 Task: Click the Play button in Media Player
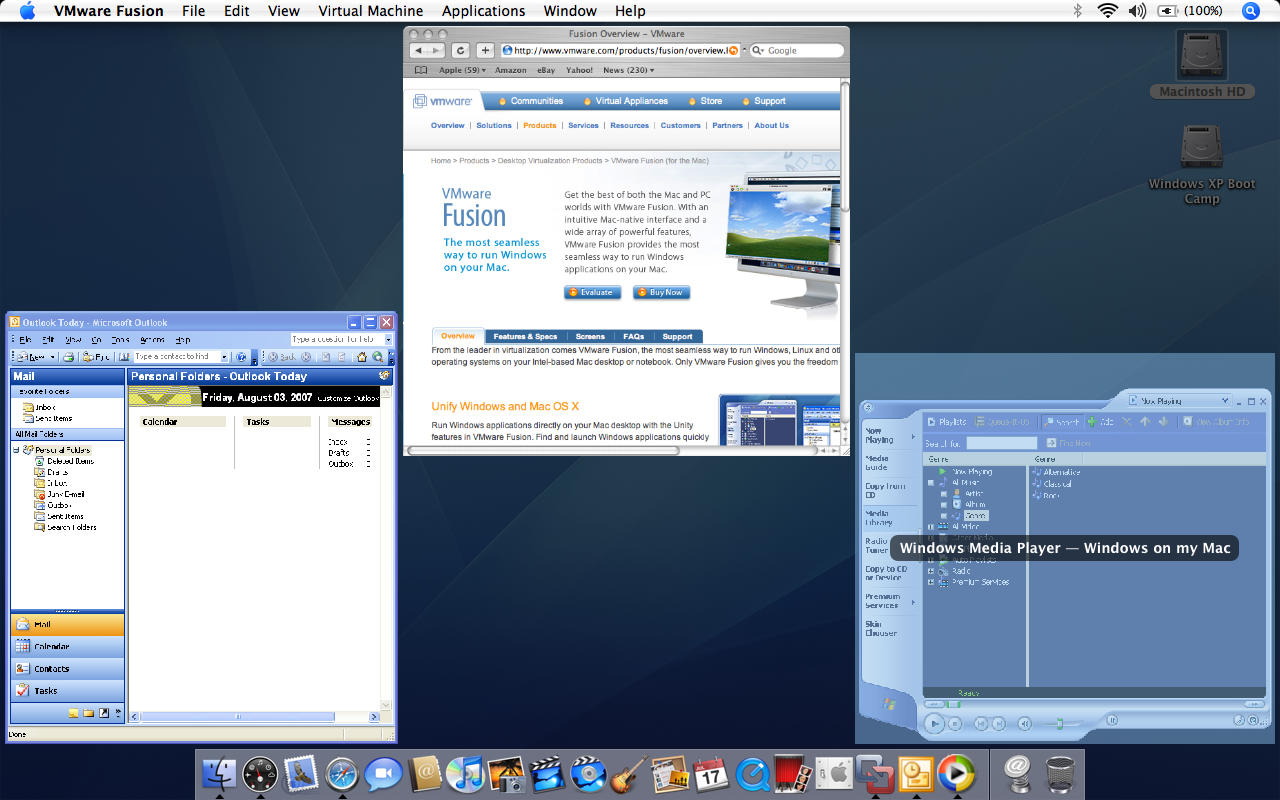click(x=934, y=723)
